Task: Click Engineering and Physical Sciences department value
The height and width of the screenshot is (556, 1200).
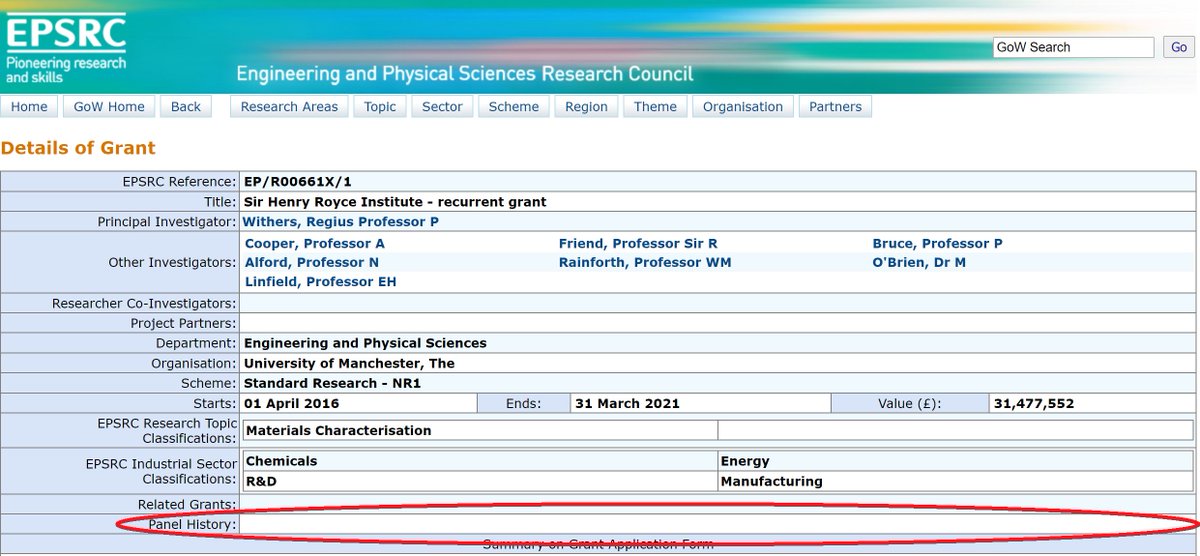Action: (x=365, y=343)
